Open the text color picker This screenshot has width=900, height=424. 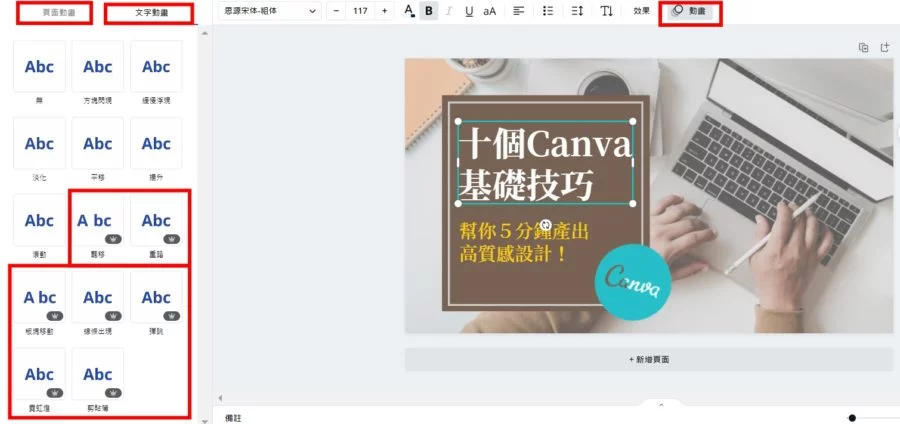(409, 11)
